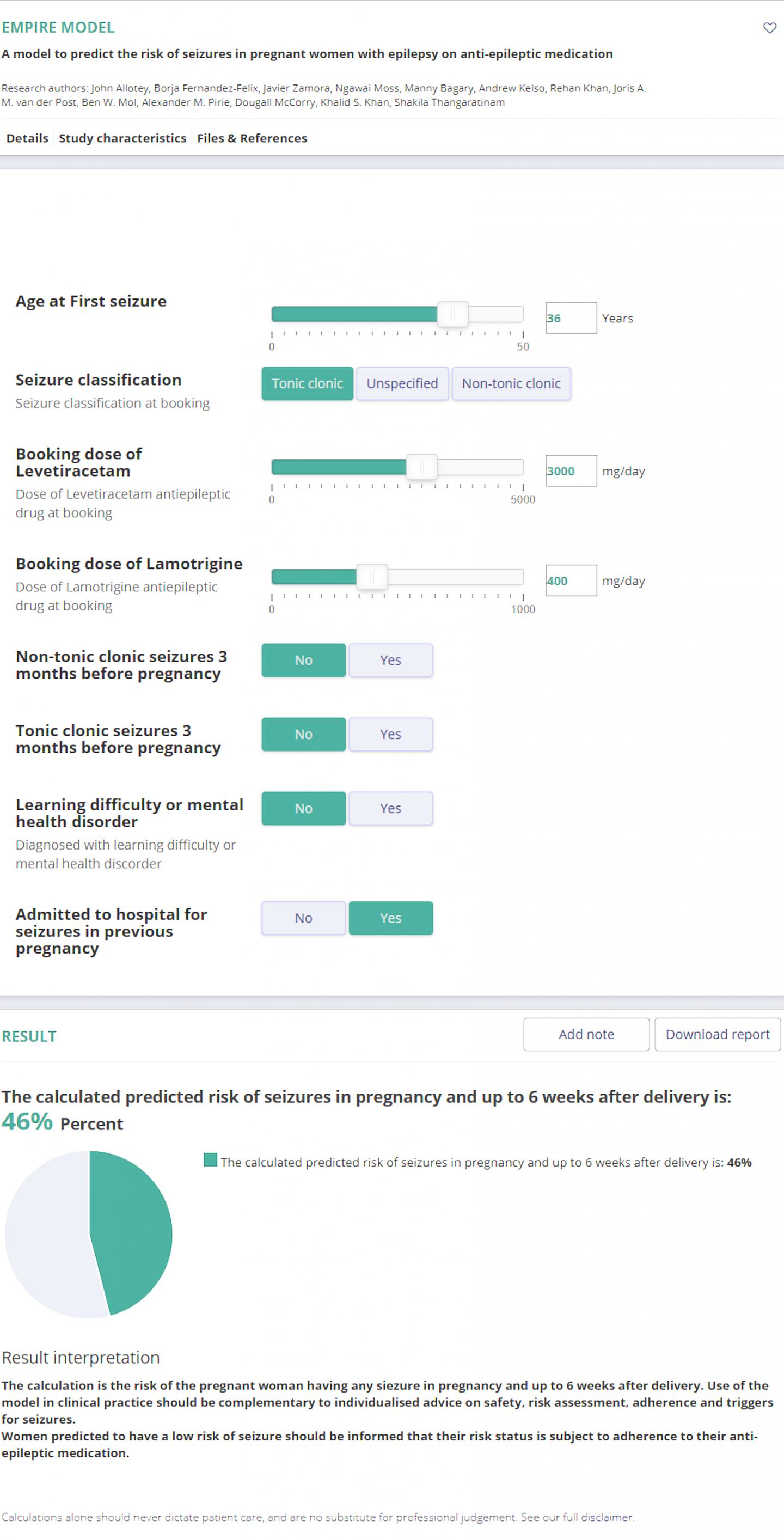The width and height of the screenshot is (784, 1539).
Task: Set tonic clonic seizures before pregnancy to Yes
Action: pyautogui.click(x=390, y=734)
